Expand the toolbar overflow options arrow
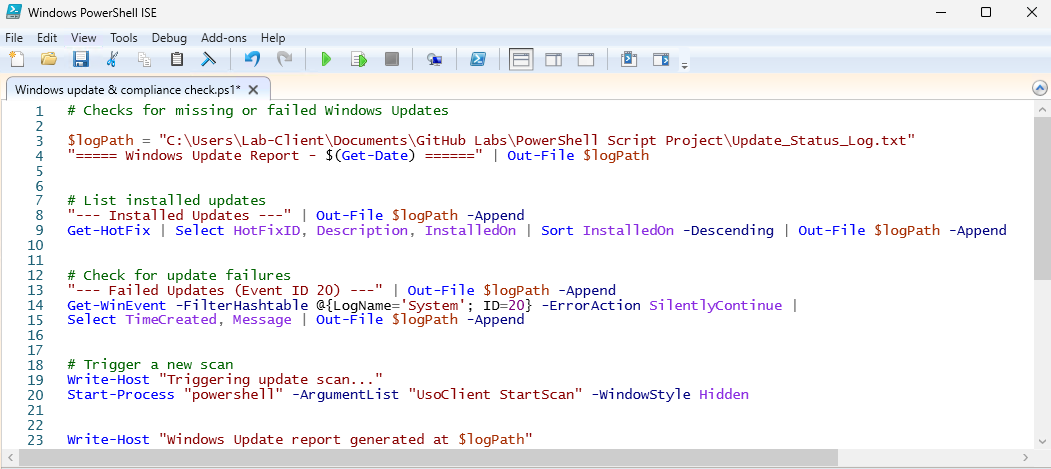 pos(684,66)
